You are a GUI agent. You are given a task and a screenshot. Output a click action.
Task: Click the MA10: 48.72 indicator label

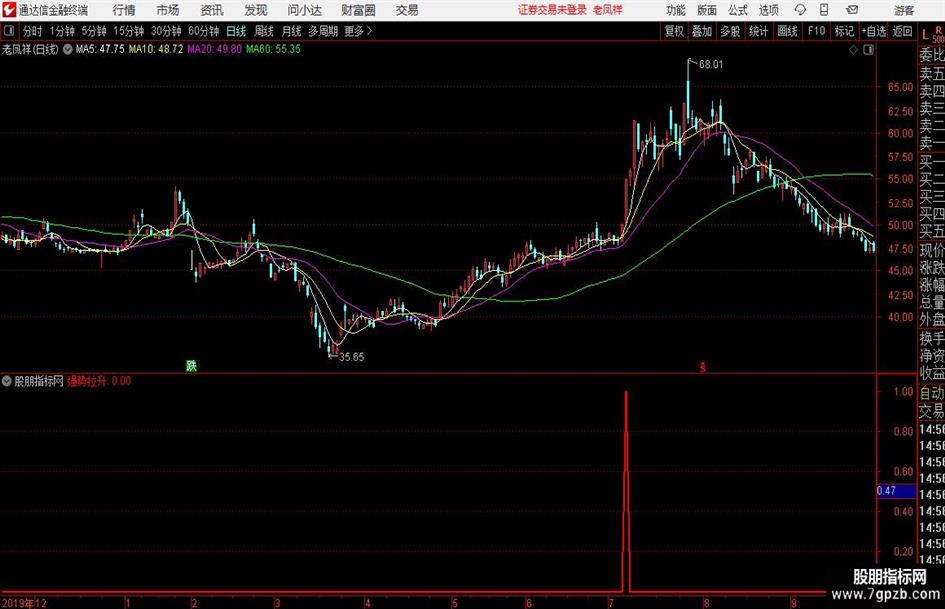155,49
